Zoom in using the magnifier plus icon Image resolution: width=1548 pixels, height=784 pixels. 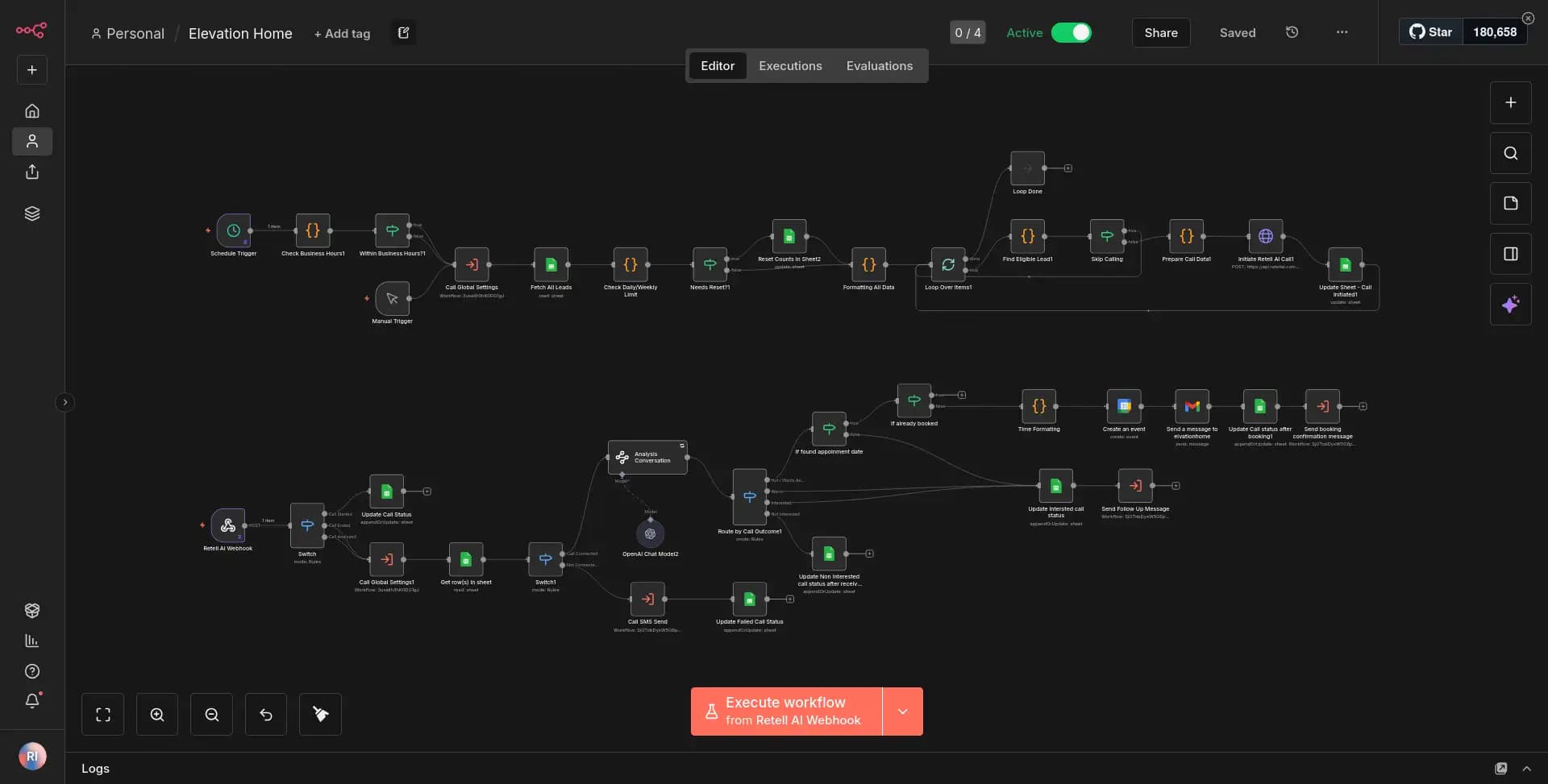(x=156, y=714)
